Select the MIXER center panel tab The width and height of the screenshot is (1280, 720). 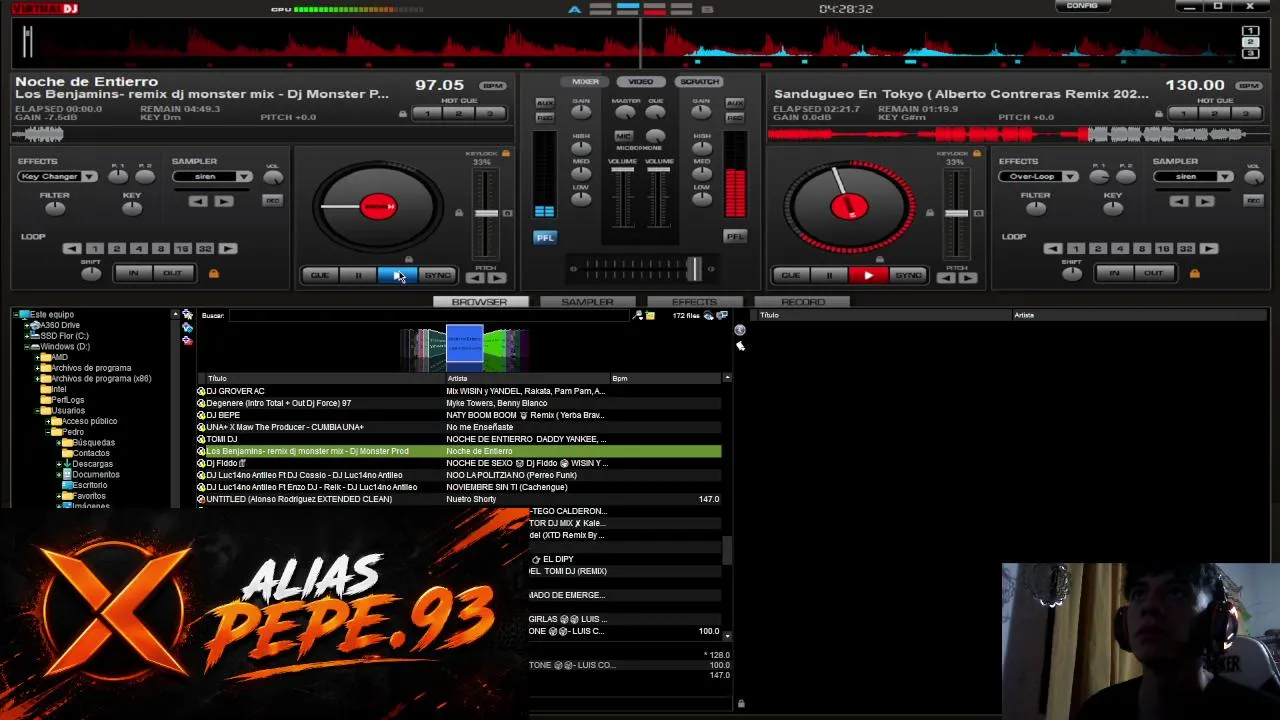coord(586,82)
